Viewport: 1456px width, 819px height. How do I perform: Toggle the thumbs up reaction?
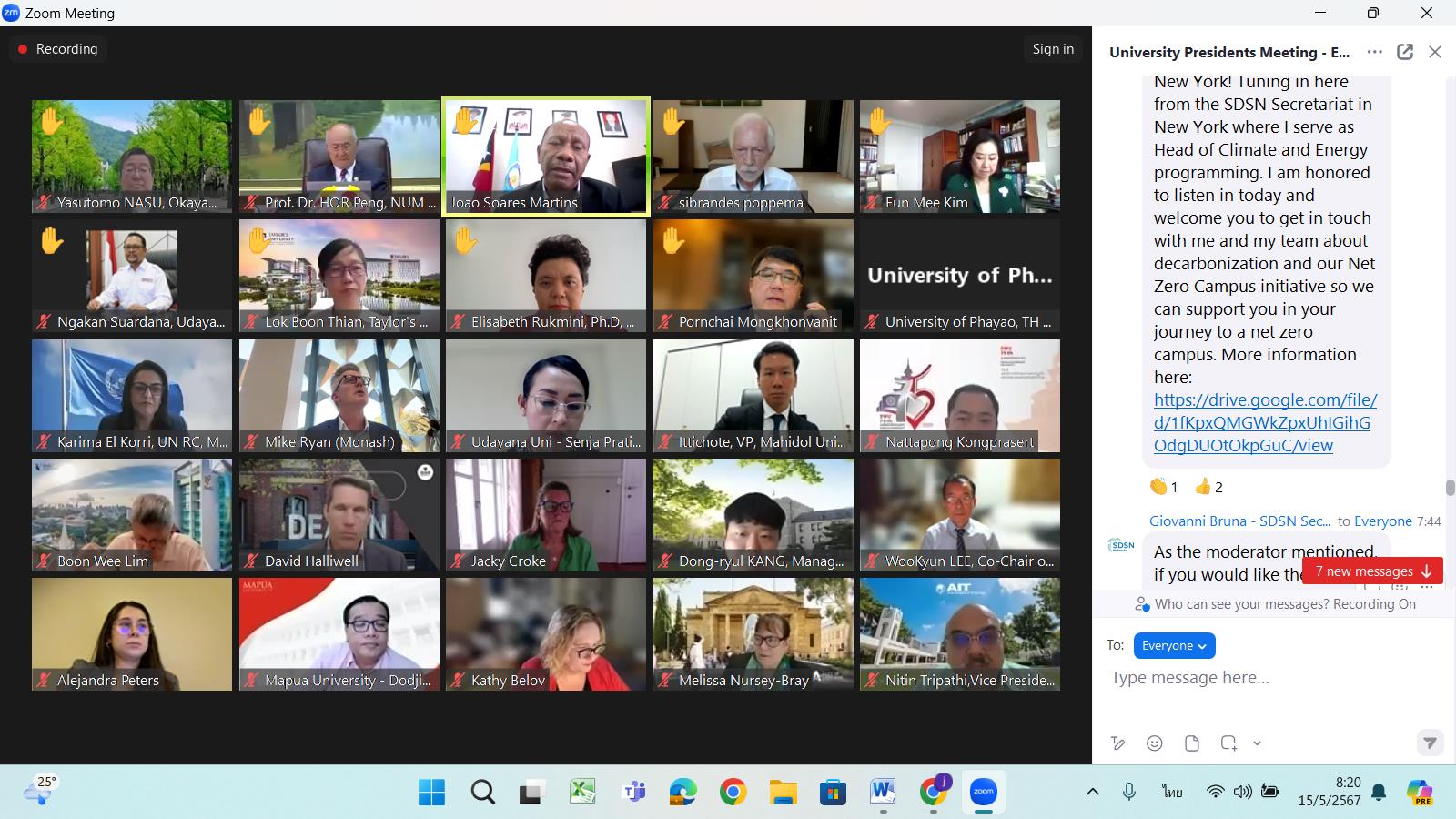point(1209,487)
